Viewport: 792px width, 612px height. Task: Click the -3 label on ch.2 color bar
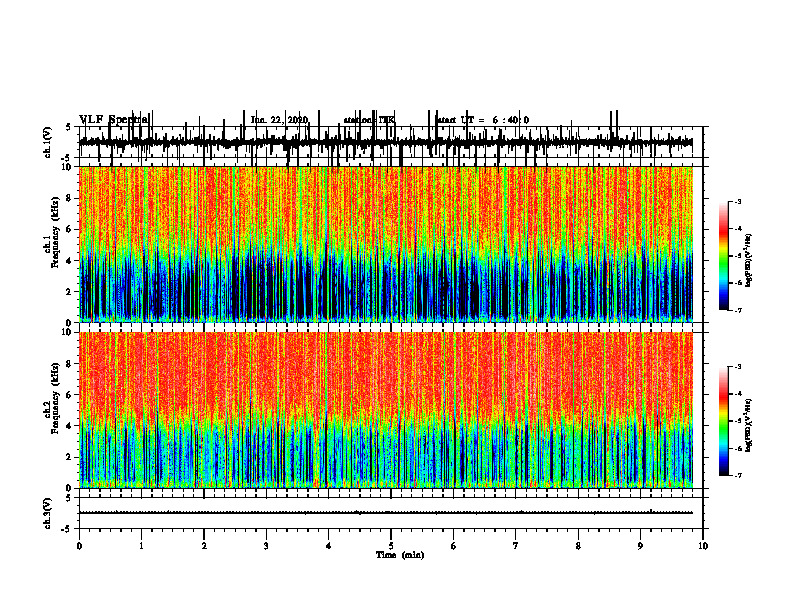738,367
